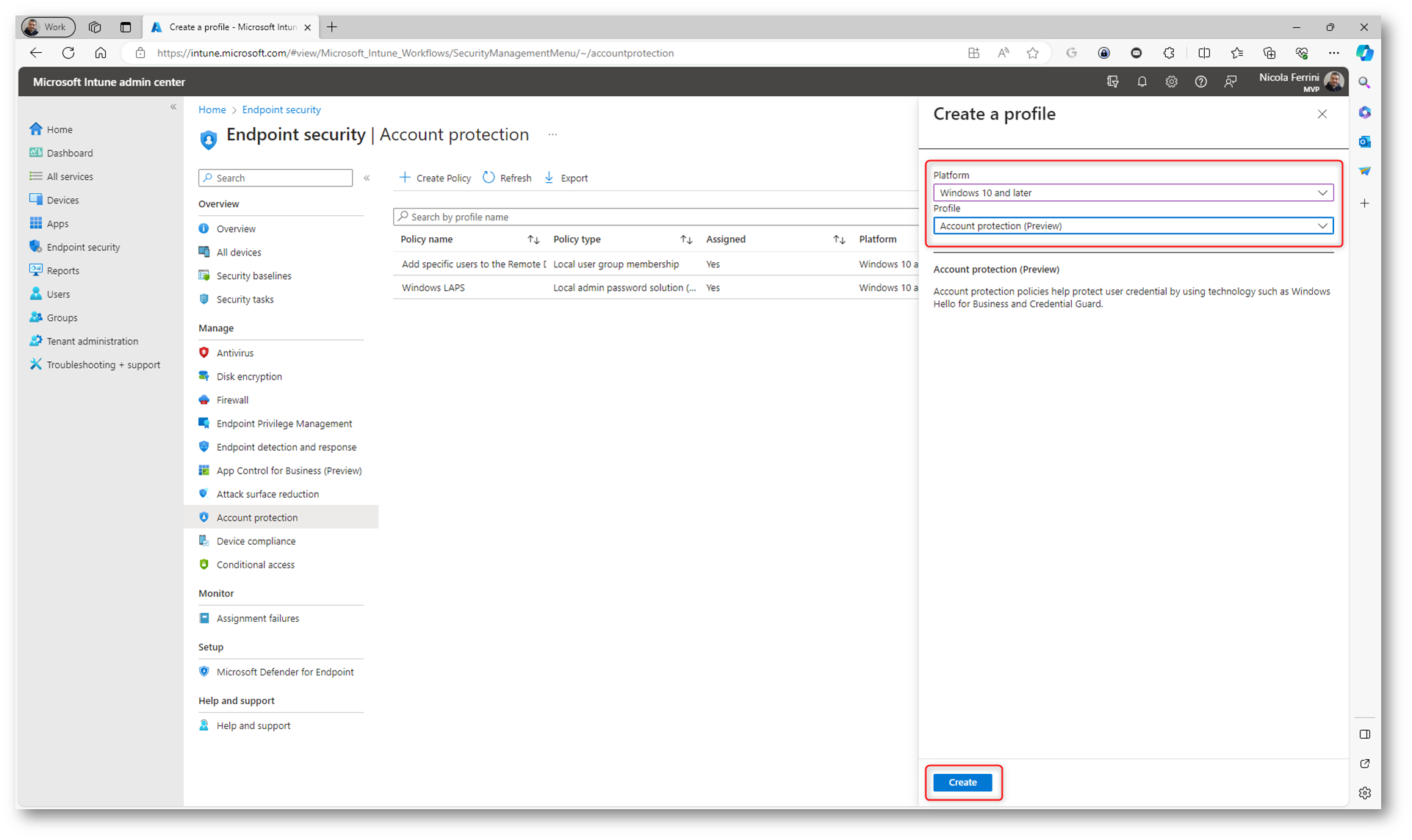Open Tenant administration

pyautogui.click(x=84, y=341)
